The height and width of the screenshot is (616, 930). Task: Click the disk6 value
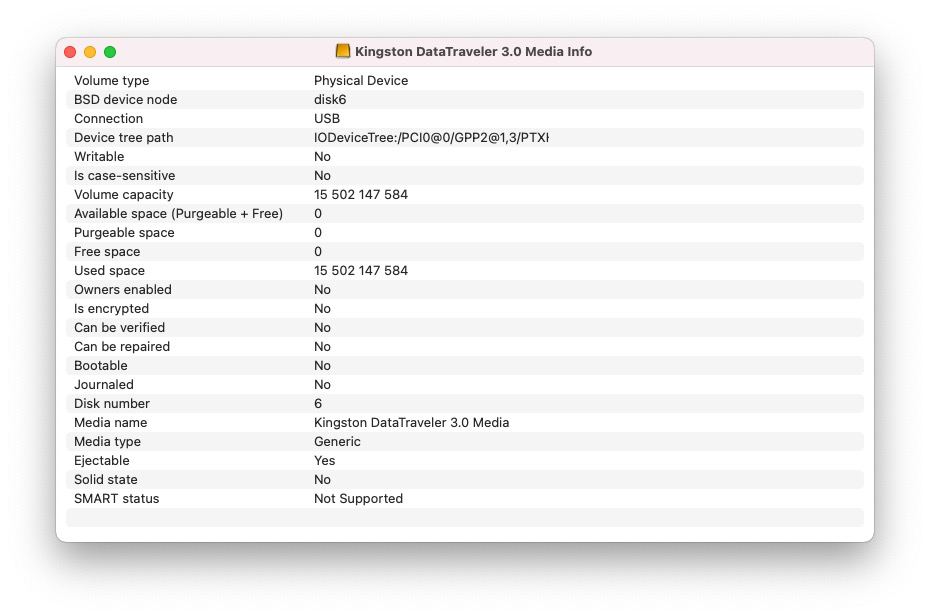(330, 100)
